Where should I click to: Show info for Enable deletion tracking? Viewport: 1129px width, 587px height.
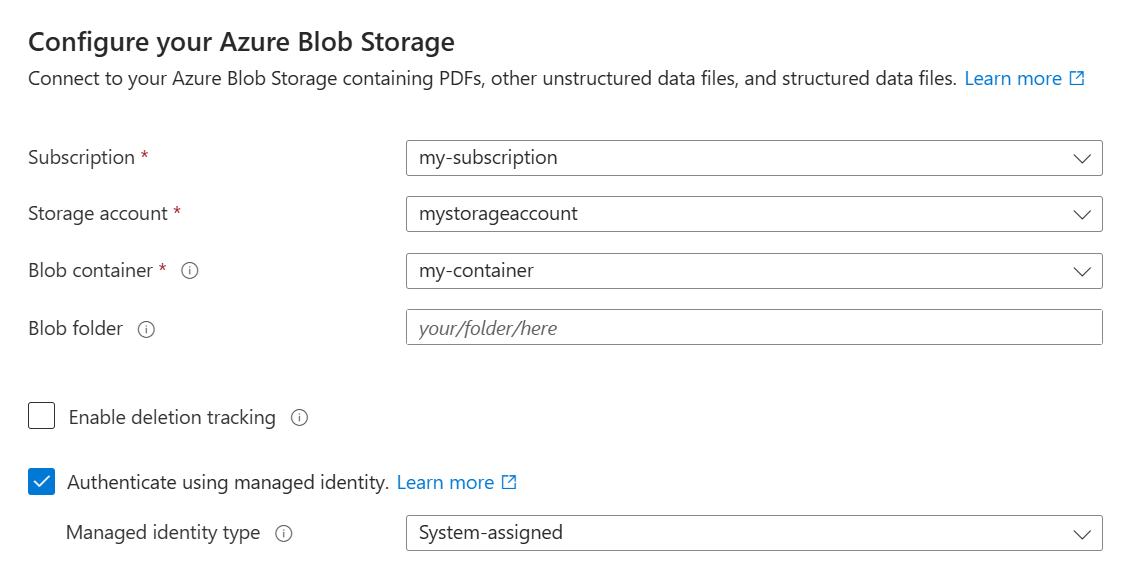[x=299, y=418]
